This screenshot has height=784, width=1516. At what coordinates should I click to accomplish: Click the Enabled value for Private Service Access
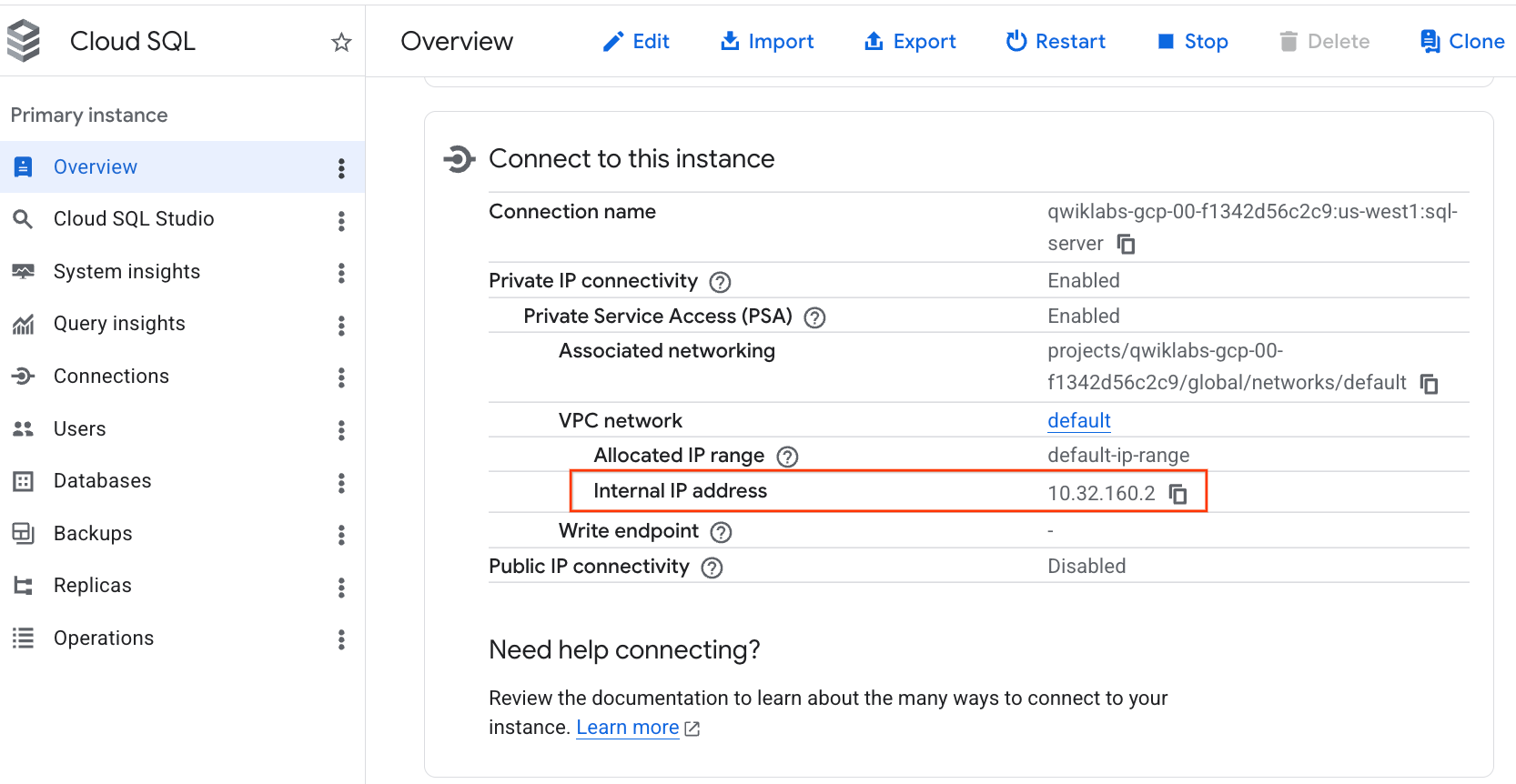[x=1084, y=316]
